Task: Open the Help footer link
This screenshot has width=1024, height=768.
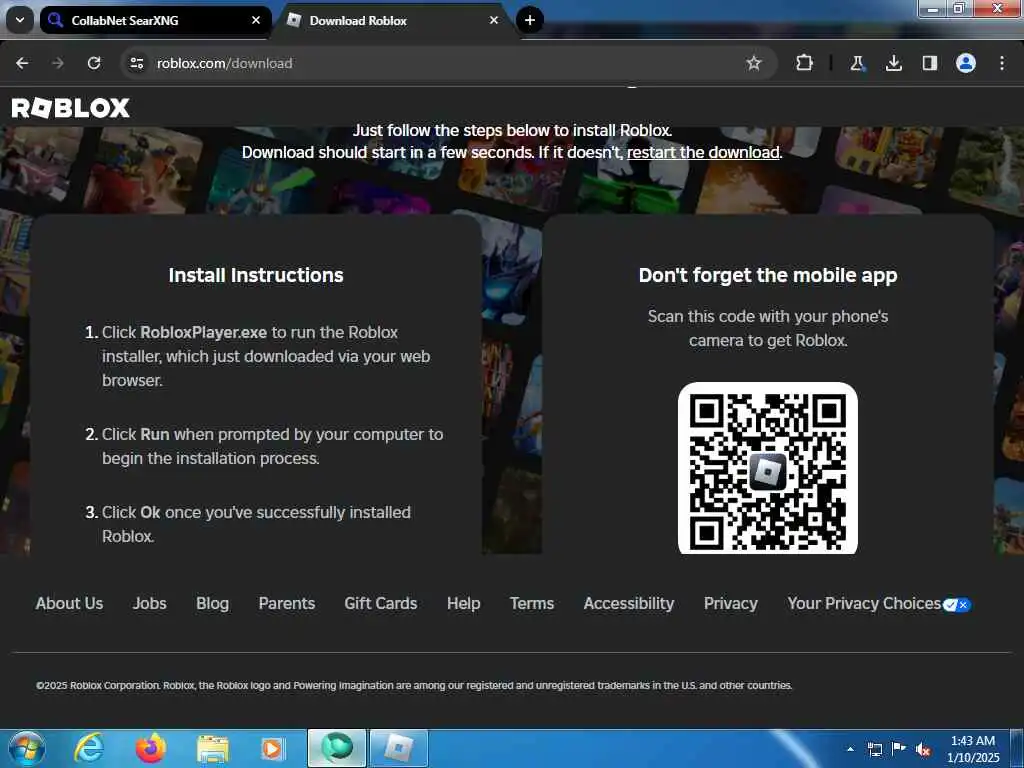Action: click(464, 603)
